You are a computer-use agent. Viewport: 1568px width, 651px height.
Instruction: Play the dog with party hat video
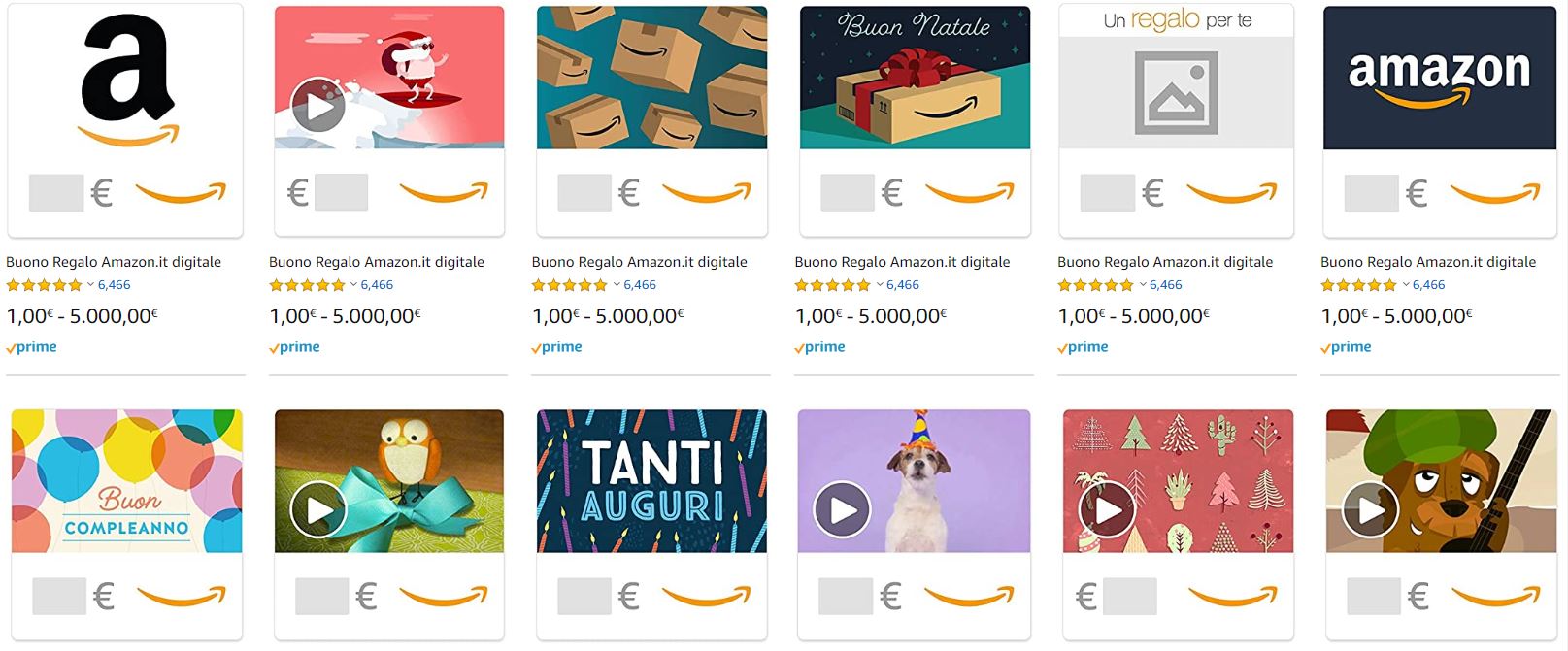pos(842,509)
